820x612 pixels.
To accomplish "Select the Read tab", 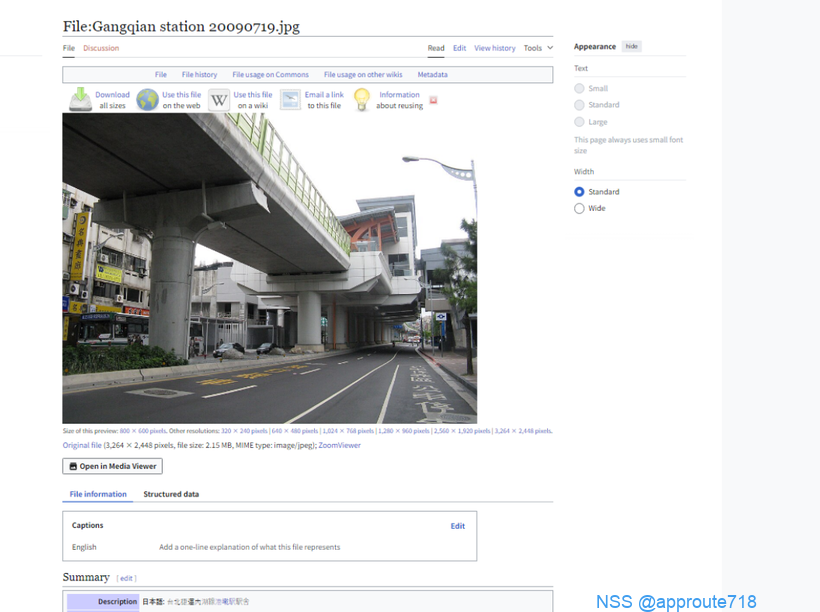I will 436,48.
